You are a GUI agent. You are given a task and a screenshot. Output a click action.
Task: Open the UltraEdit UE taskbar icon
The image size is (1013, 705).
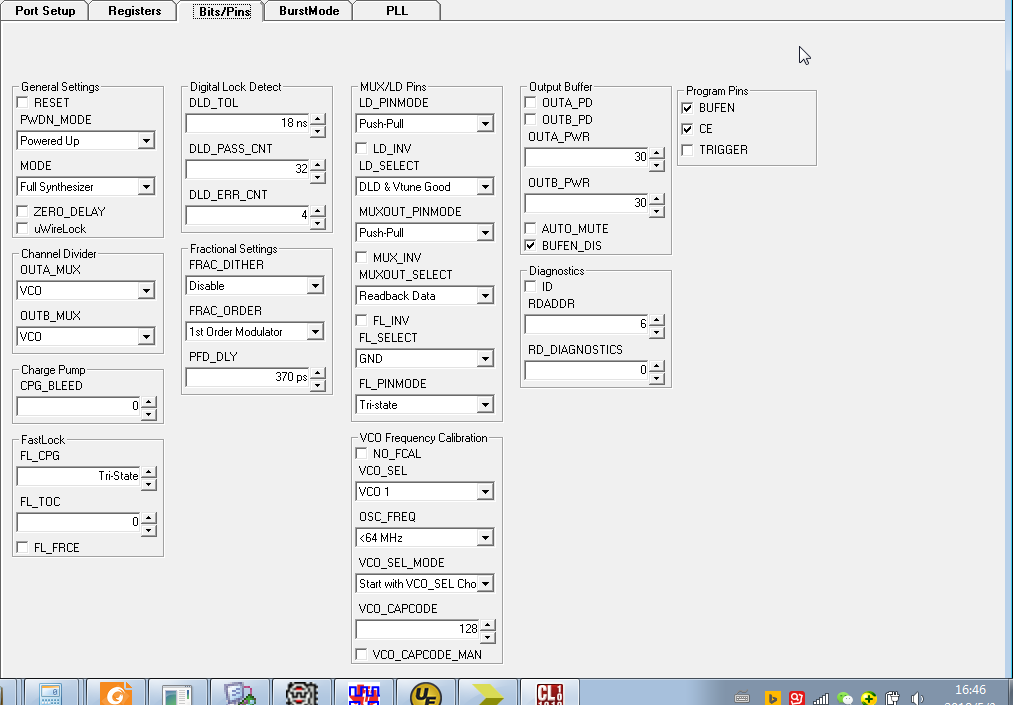426,693
